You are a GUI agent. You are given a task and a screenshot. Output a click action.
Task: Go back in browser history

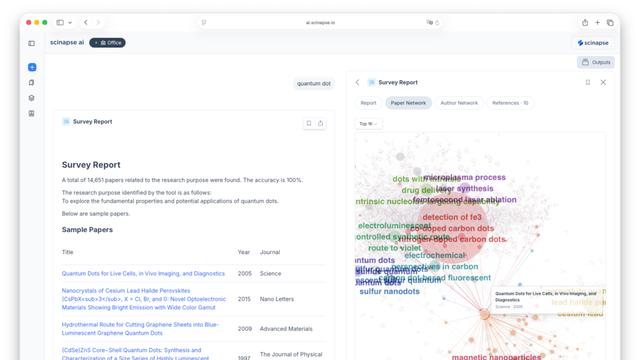point(86,22)
